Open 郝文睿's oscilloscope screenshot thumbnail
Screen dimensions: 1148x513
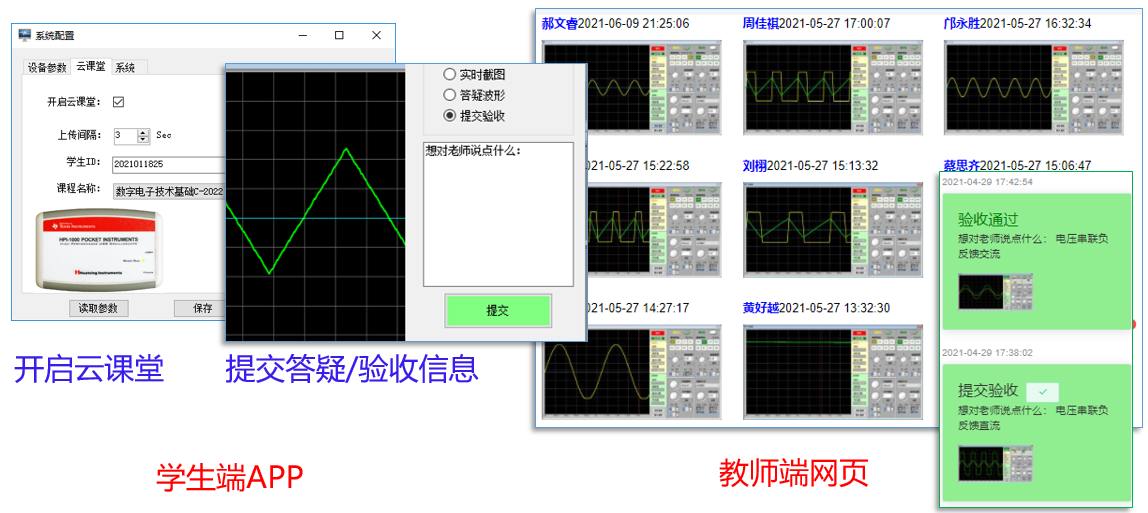632,87
